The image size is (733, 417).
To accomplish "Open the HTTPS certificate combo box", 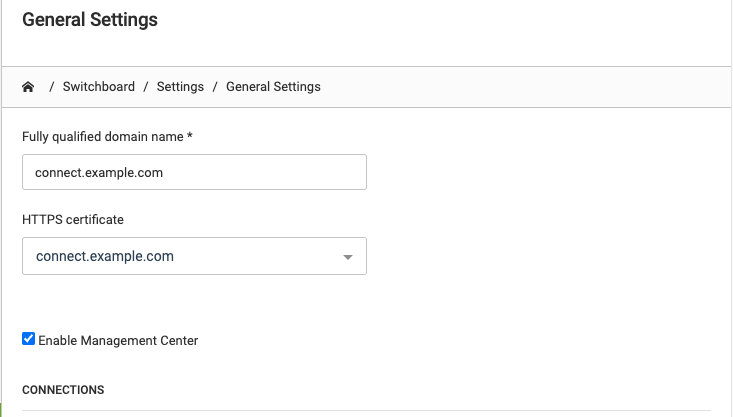I will coord(194,256).
